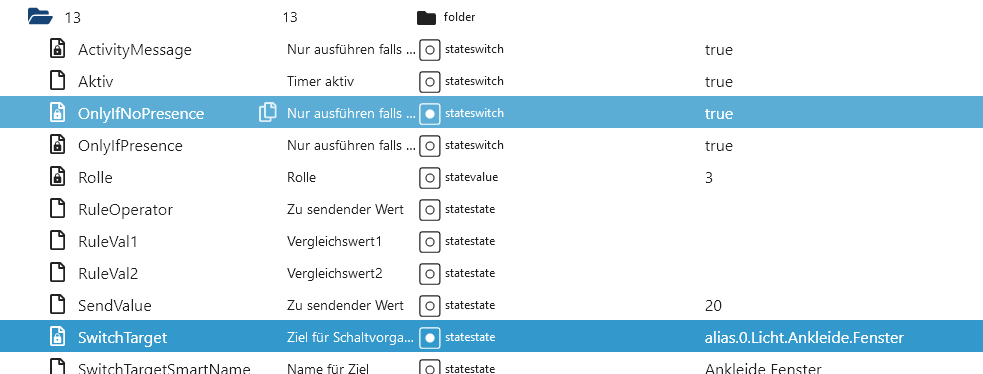Click the Rolle value 3
The image size is (983, 374).
[709, 178]
